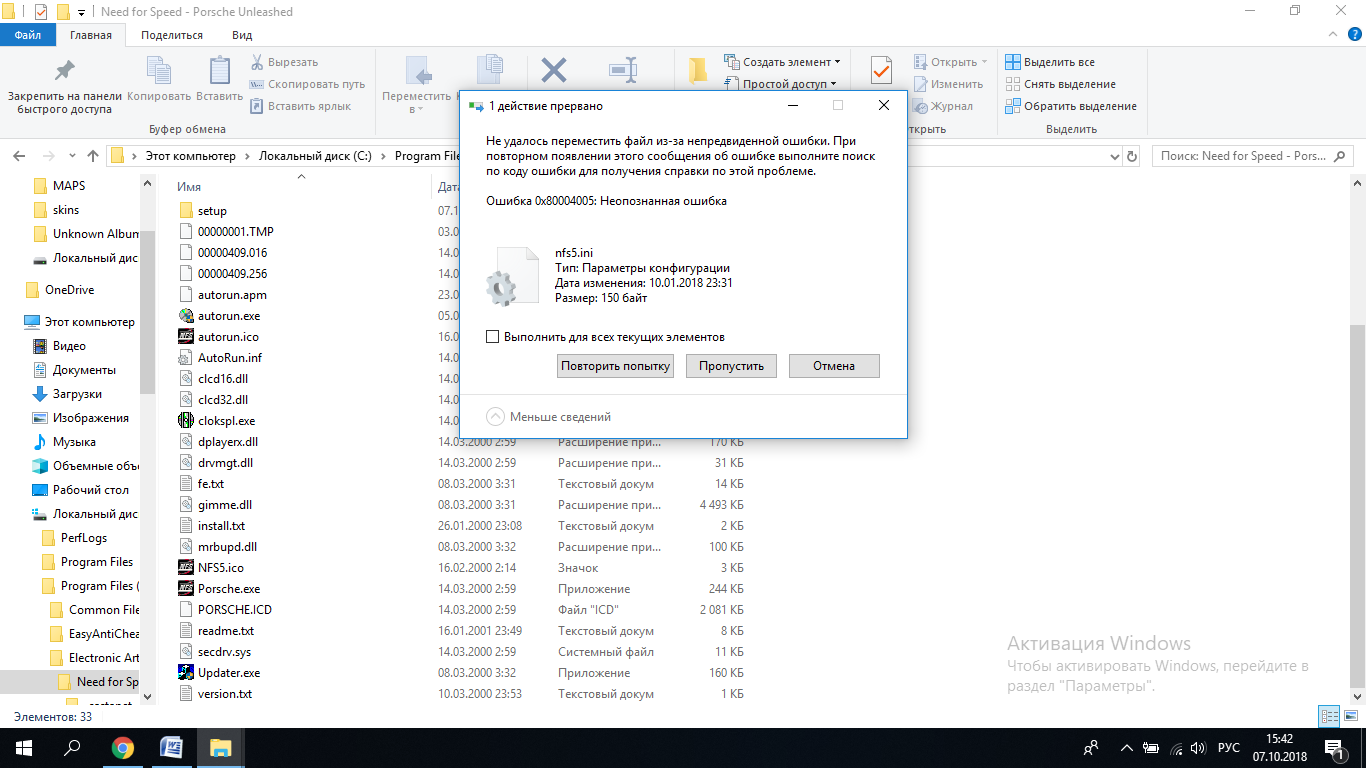Screen dimensions: 1366x768
Task: Click the delete (X) icon in the ribbon
Action: click(553, 71)
